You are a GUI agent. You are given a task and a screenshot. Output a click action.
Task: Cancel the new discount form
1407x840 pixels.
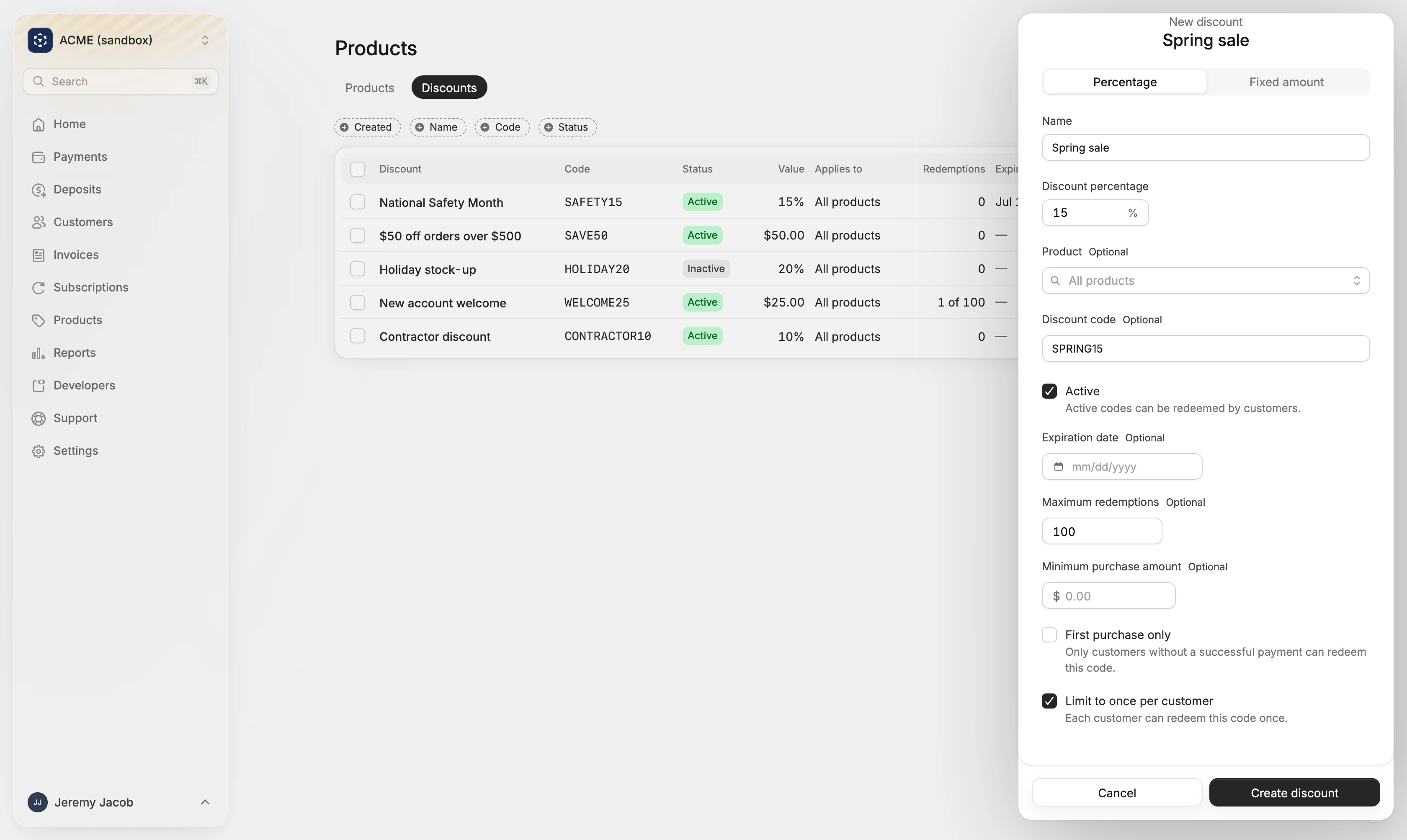coord(1117,792)
